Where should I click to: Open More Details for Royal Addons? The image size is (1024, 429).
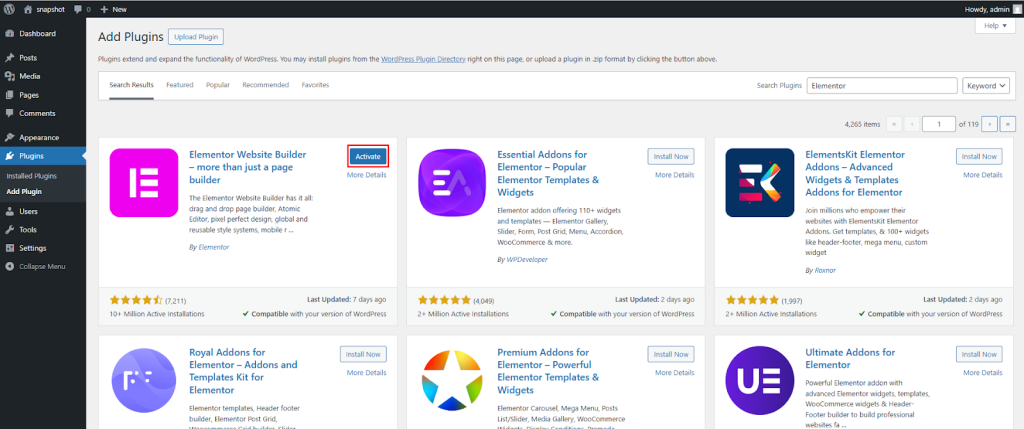[366, 373]
